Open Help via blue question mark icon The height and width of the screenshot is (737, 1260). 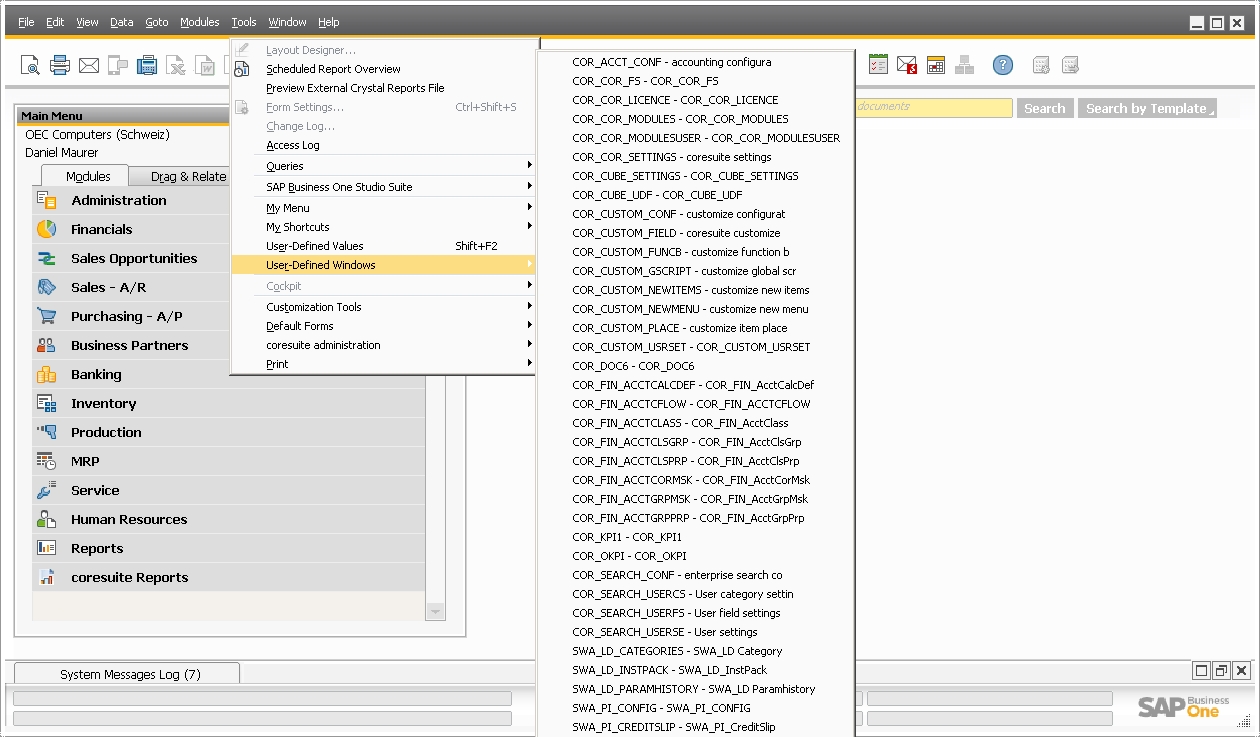tap(1003, 65)
